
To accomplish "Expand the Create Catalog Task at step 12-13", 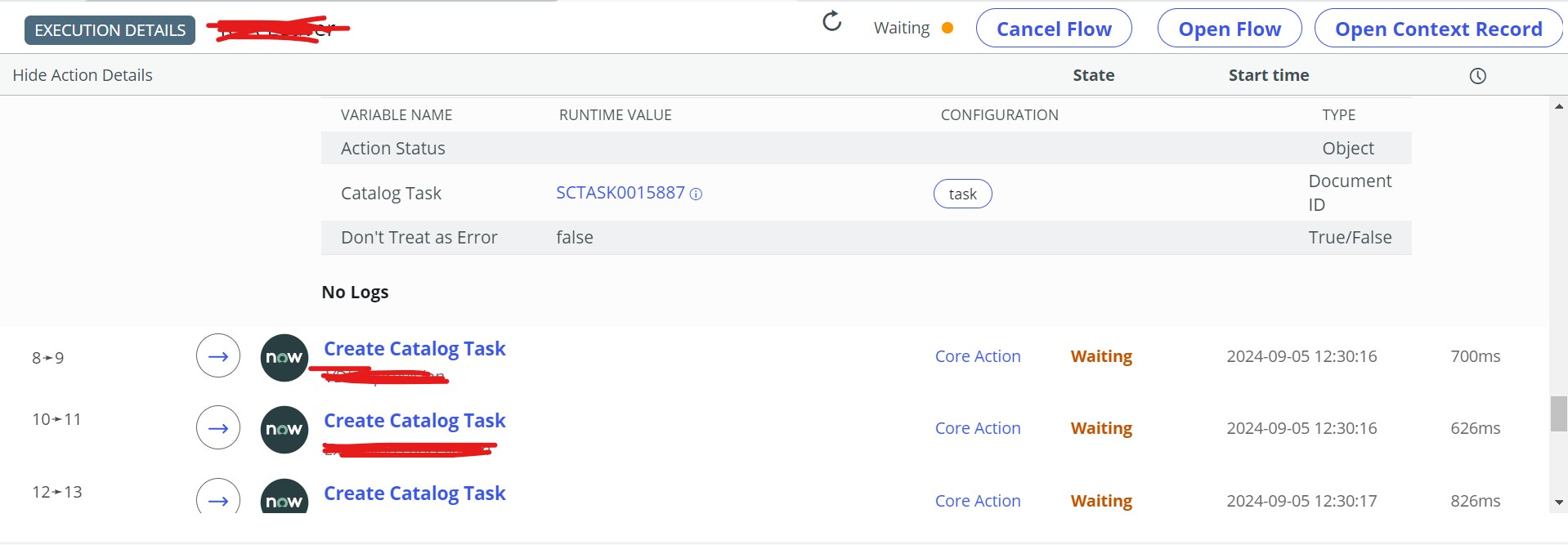I will (414, 494).
